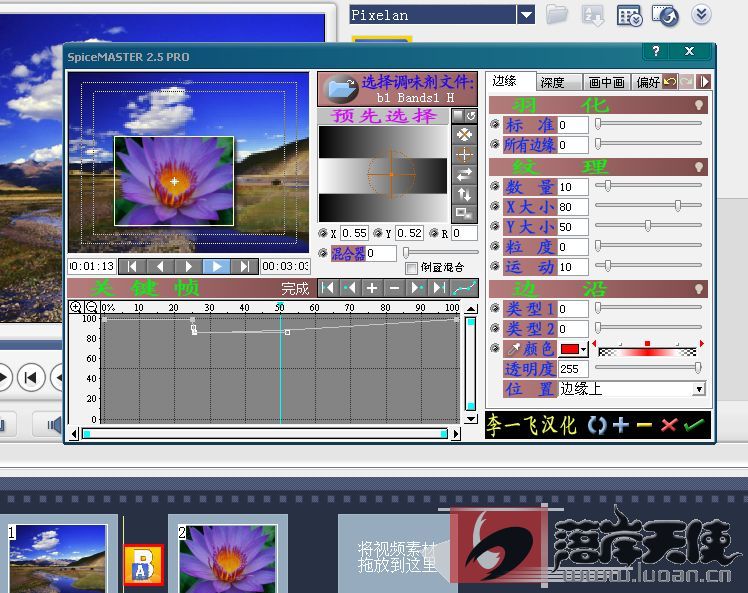Go to next keyframe

point(416,288)
